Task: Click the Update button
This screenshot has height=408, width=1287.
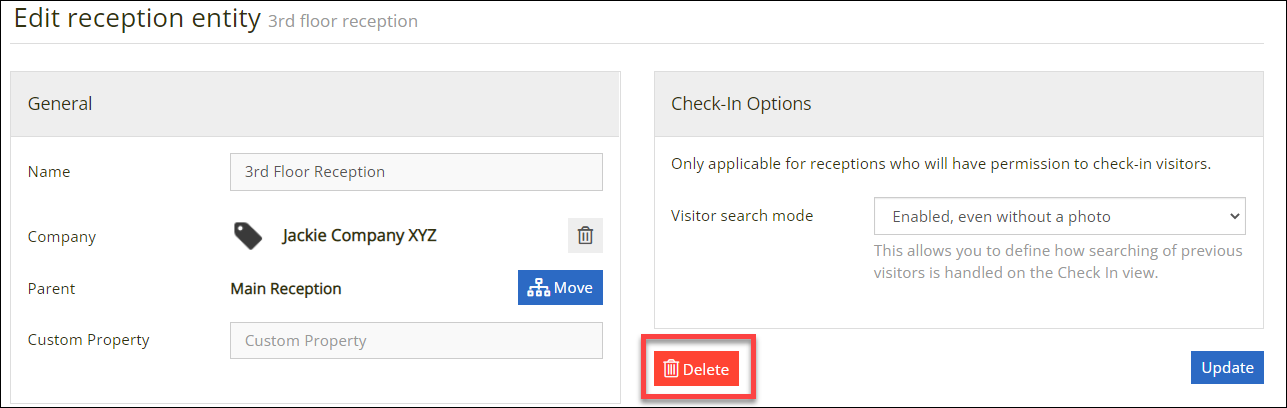Action: pyautogui.click(x=1227, y=367)
